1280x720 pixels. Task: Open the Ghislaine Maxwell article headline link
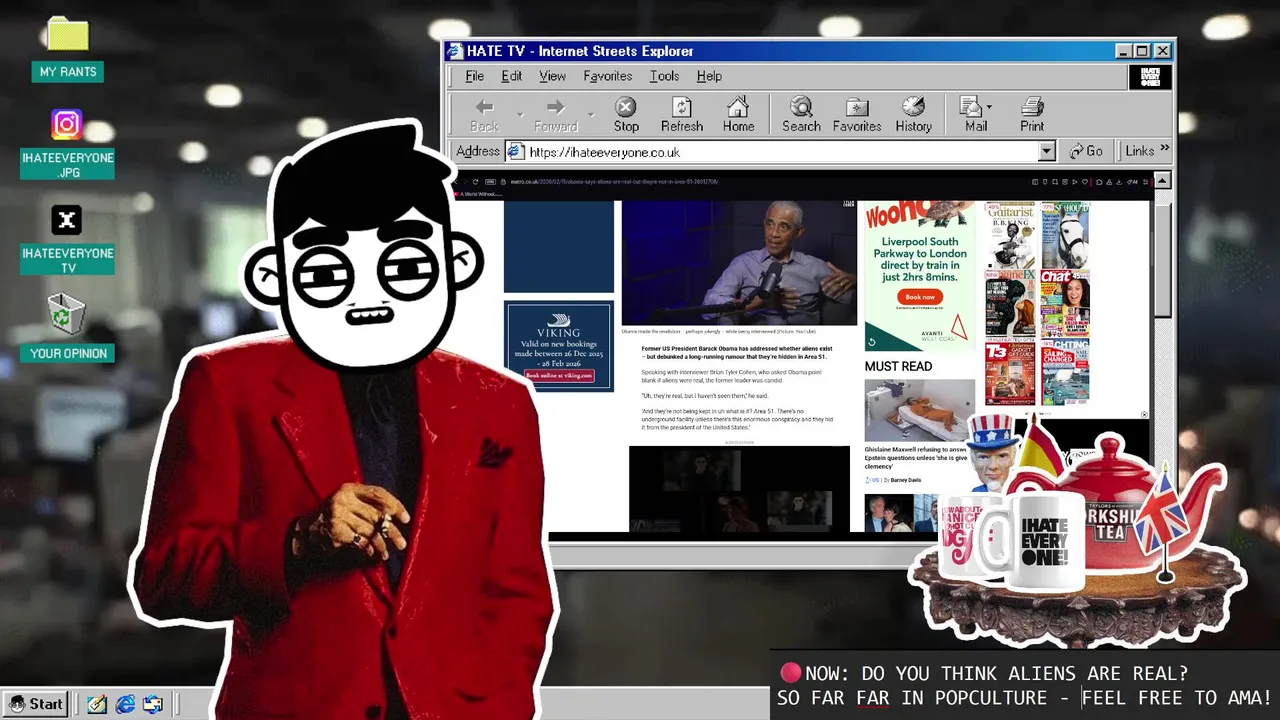917,458
